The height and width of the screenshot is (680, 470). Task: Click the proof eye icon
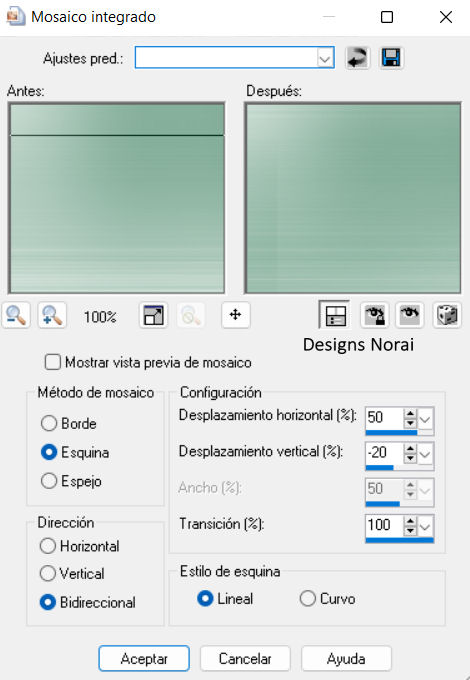(410, 315)
